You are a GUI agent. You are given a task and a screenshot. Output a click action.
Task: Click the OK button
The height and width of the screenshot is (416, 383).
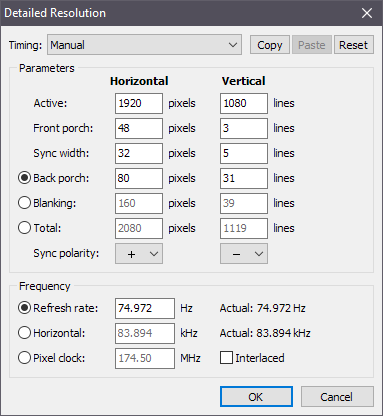(256, 397)
